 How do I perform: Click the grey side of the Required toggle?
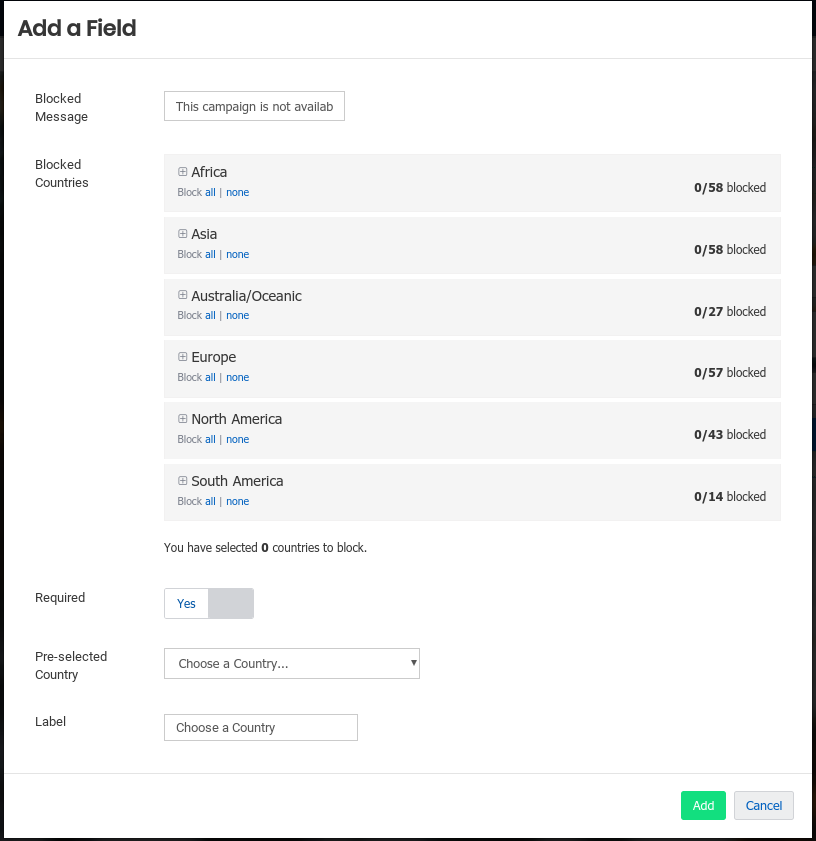click(x=232, y=604)
